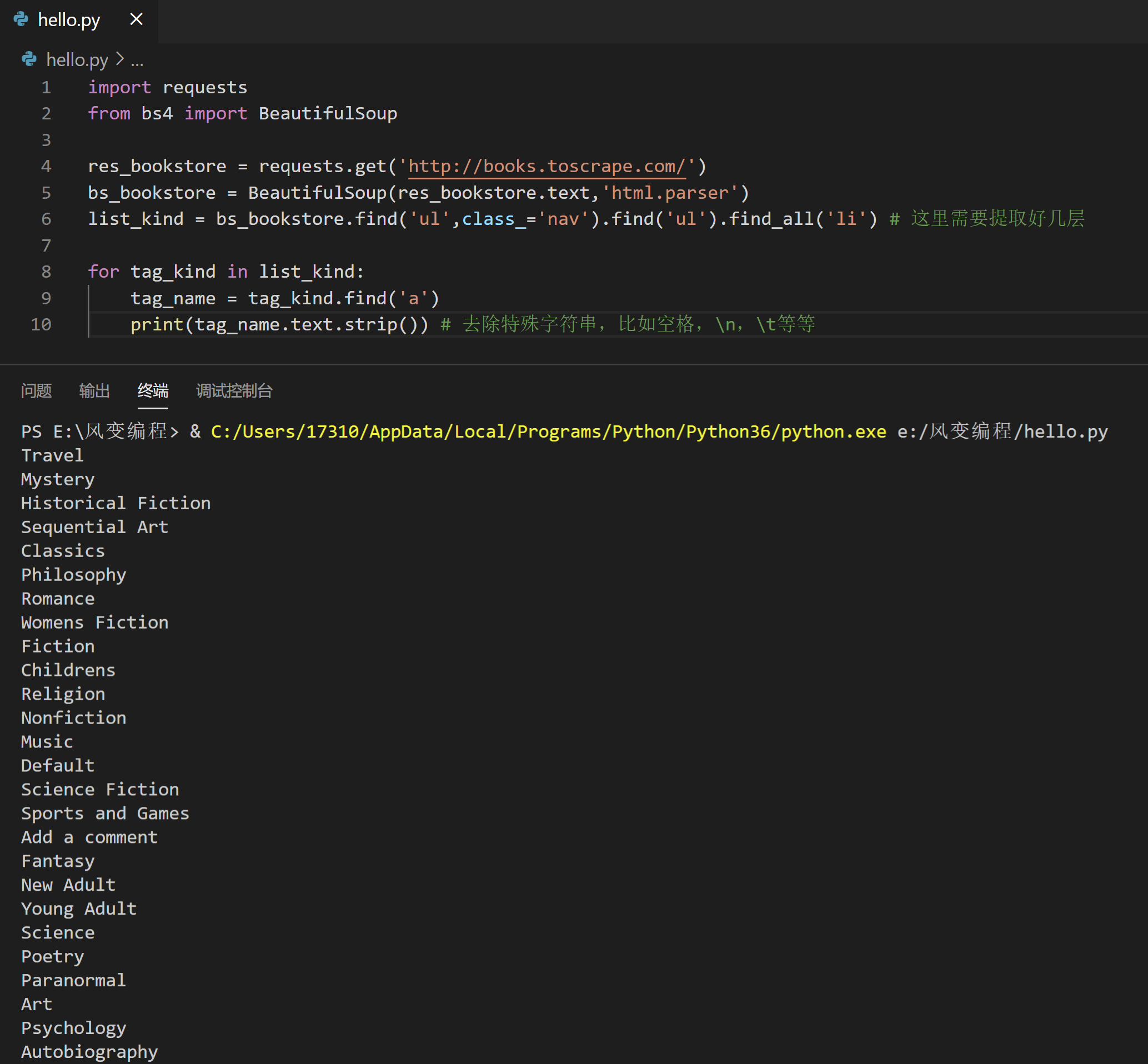
Task: Click 'New Adult' in terminal output
Action: click(68, 885)
